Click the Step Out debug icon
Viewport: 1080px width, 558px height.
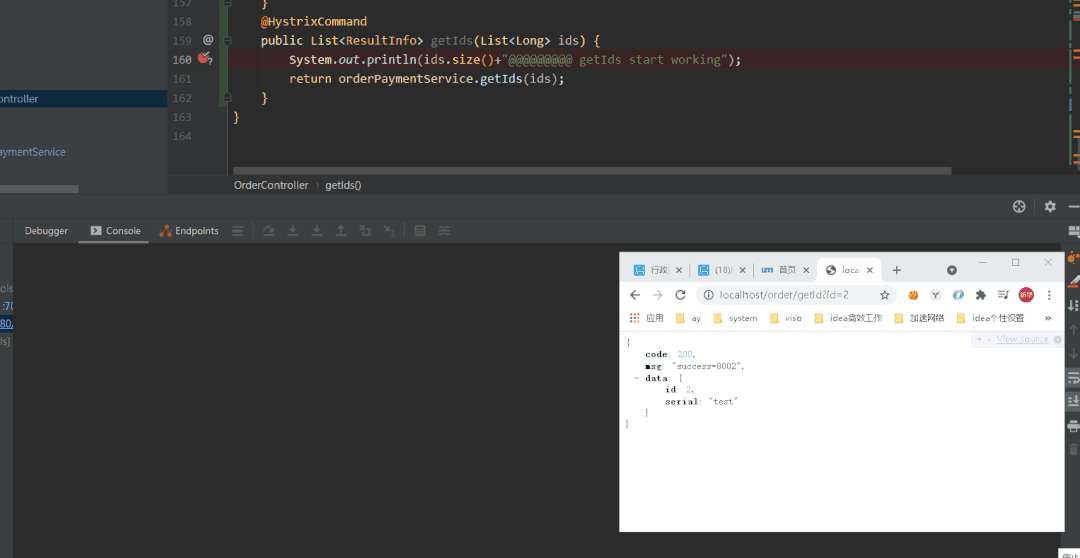coord(340,231)
